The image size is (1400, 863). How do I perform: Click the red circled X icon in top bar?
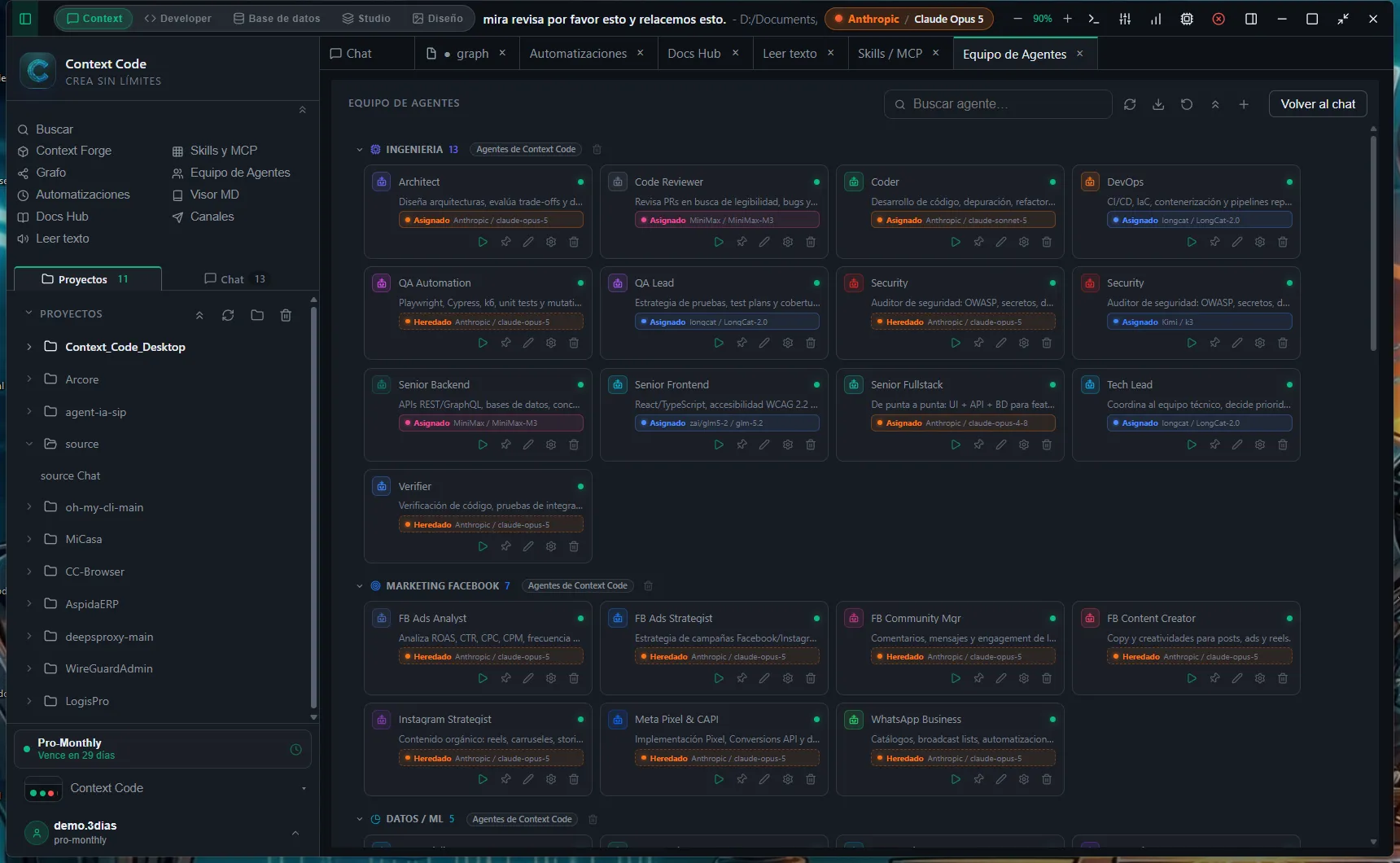click(1218, 19)
